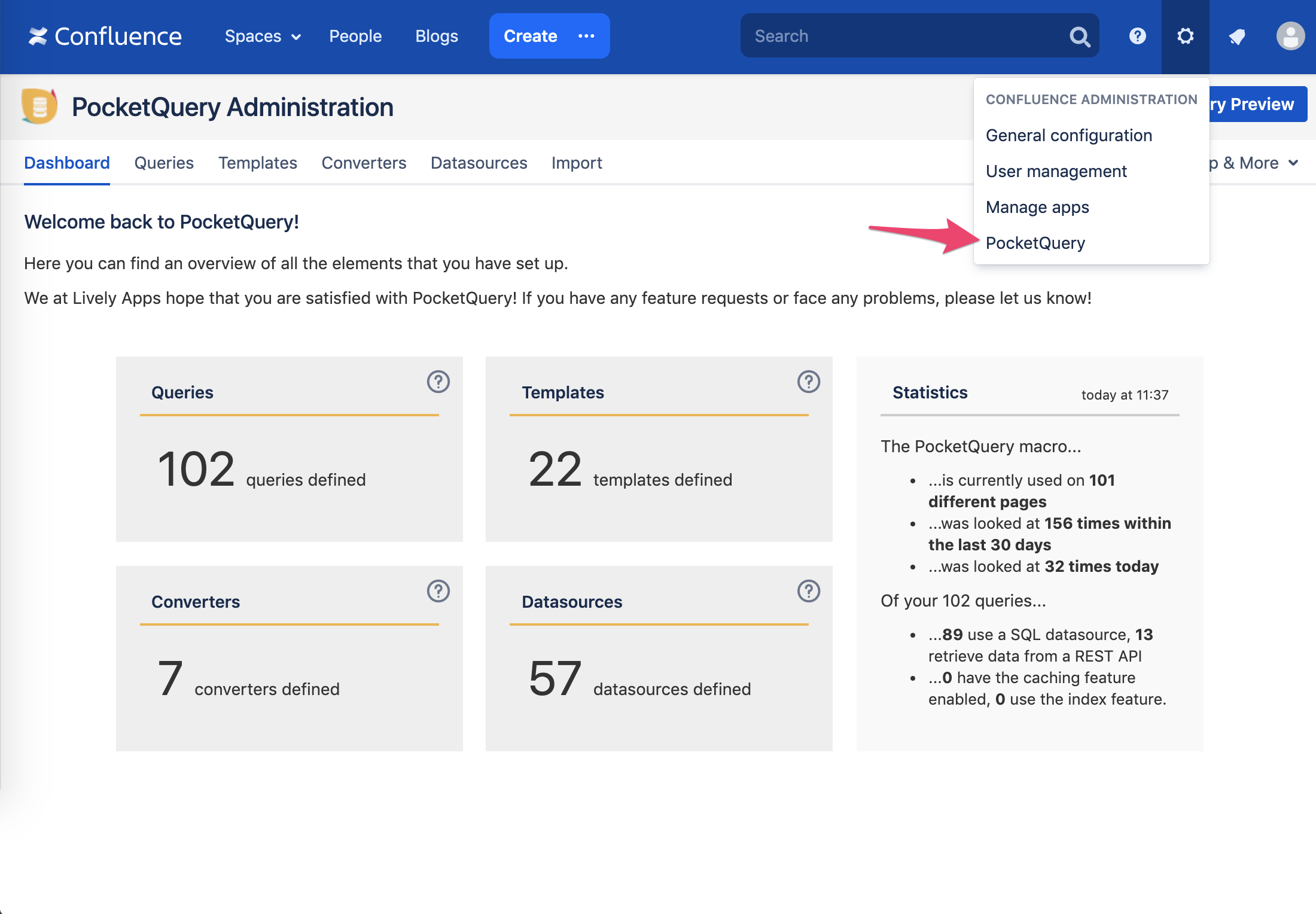The height and width of the screenshot is (914, 1316).
Task: Open the create-more ellipsis options
Action: 587,36
